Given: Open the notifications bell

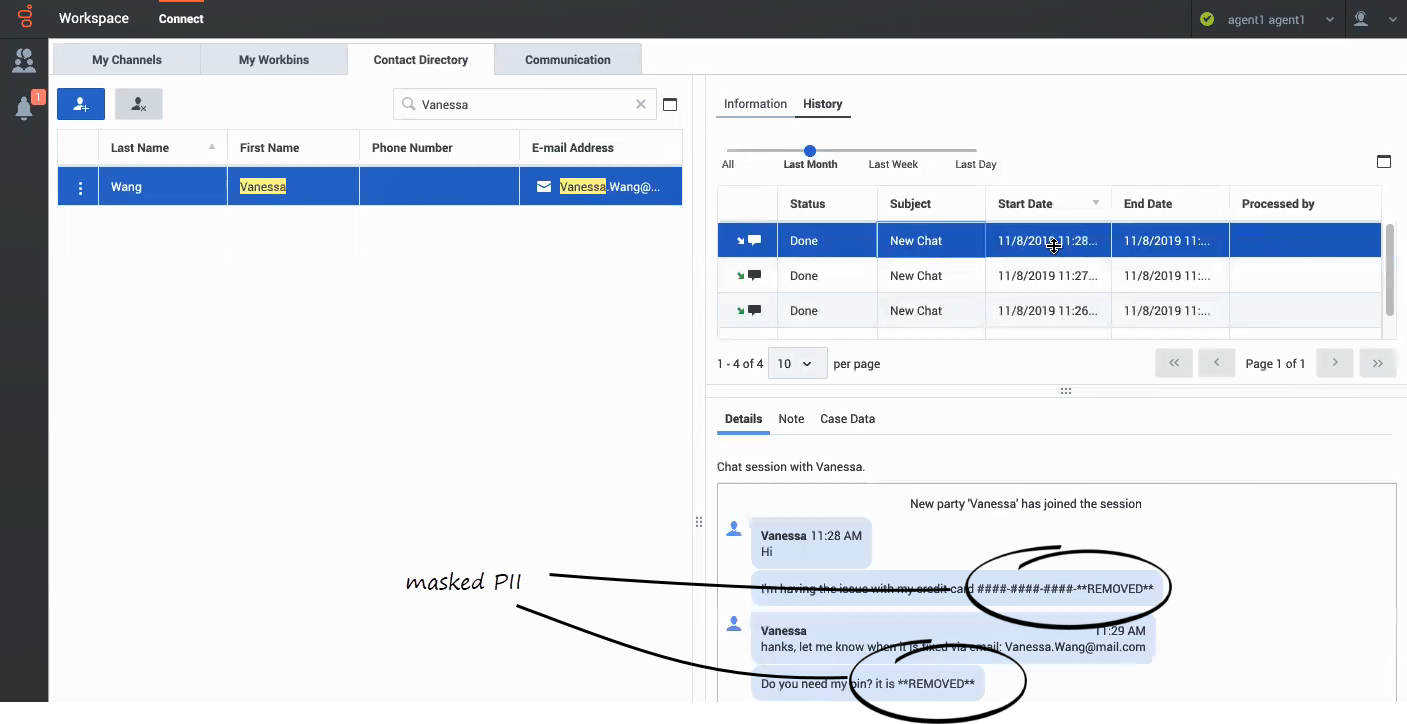Looking at the screenshot, I should coord(24,108).
